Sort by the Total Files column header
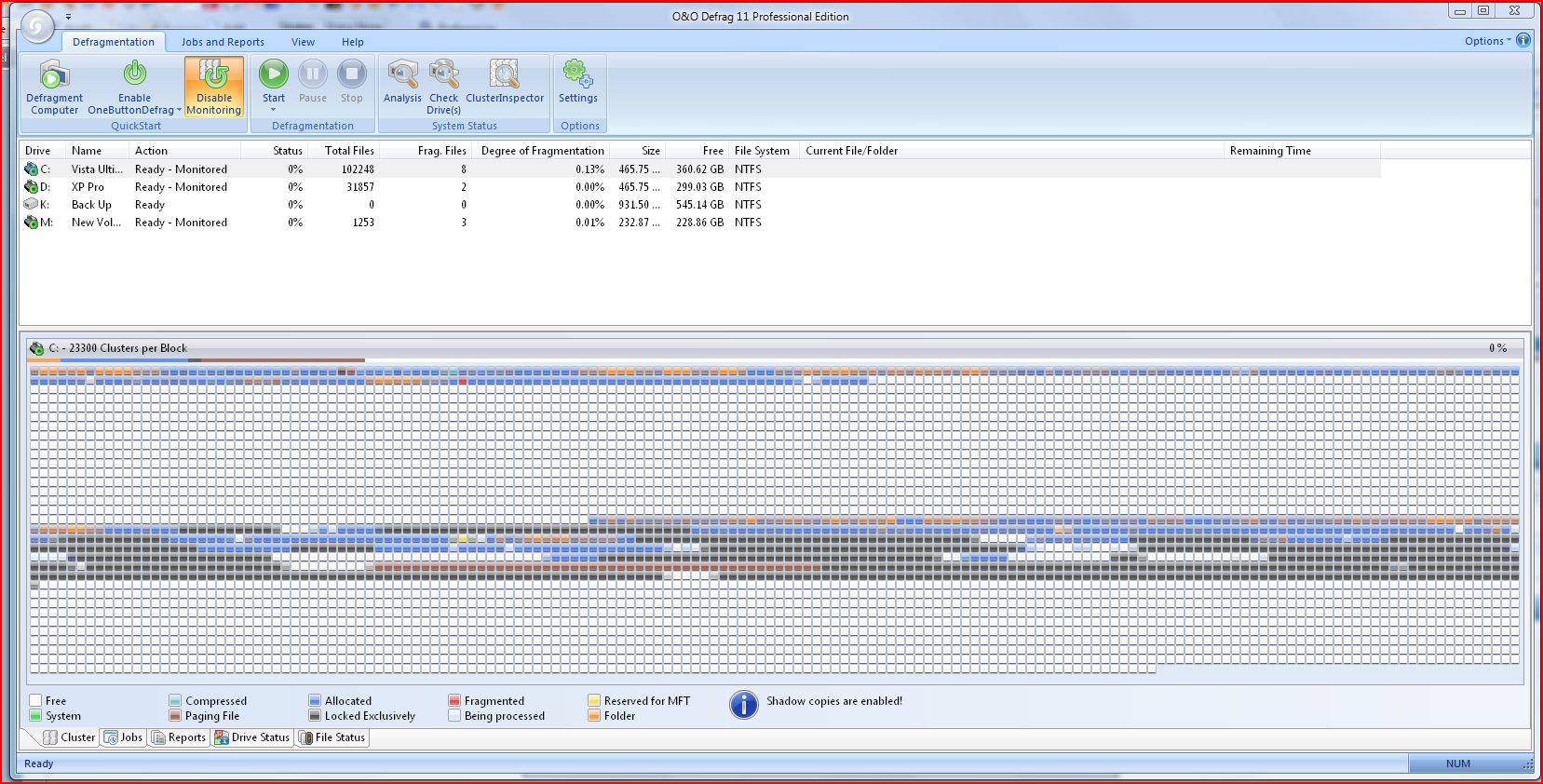Viewport: 1543px width, 784px height. [x=345, y=151]
